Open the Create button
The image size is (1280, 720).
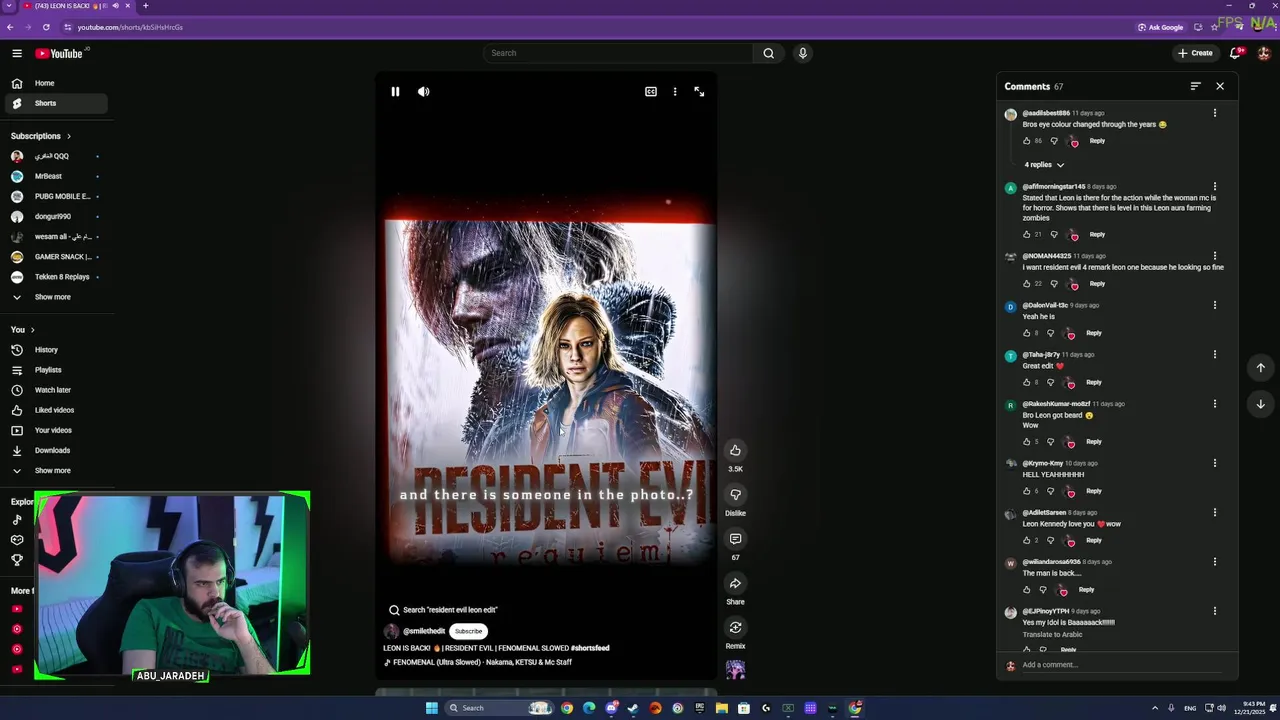pos(1195,53)
